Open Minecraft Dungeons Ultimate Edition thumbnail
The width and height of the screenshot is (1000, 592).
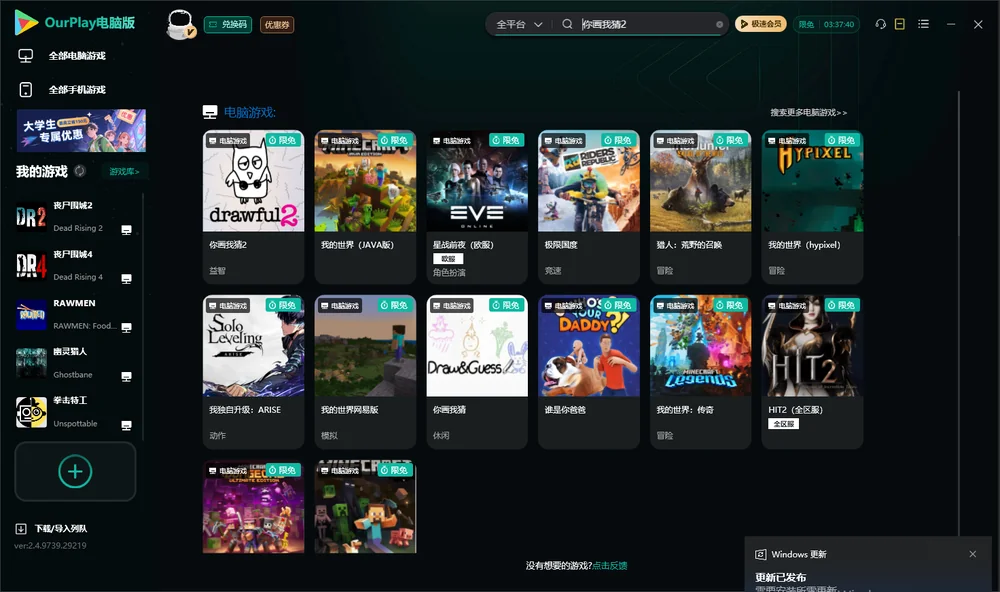coord(253,507)
